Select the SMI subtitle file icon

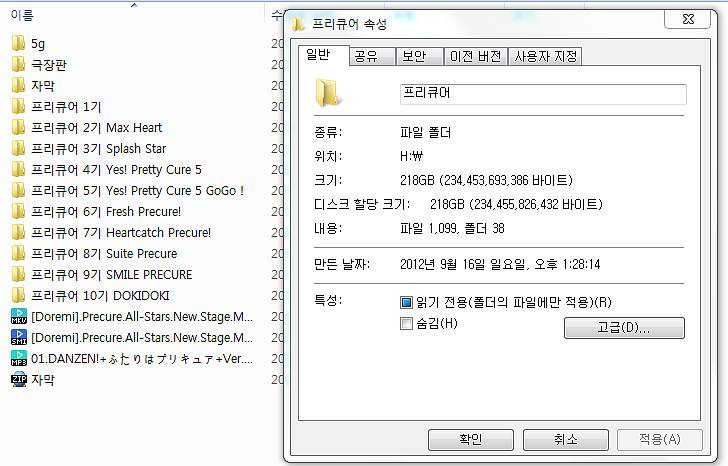(x=19, y=337)
